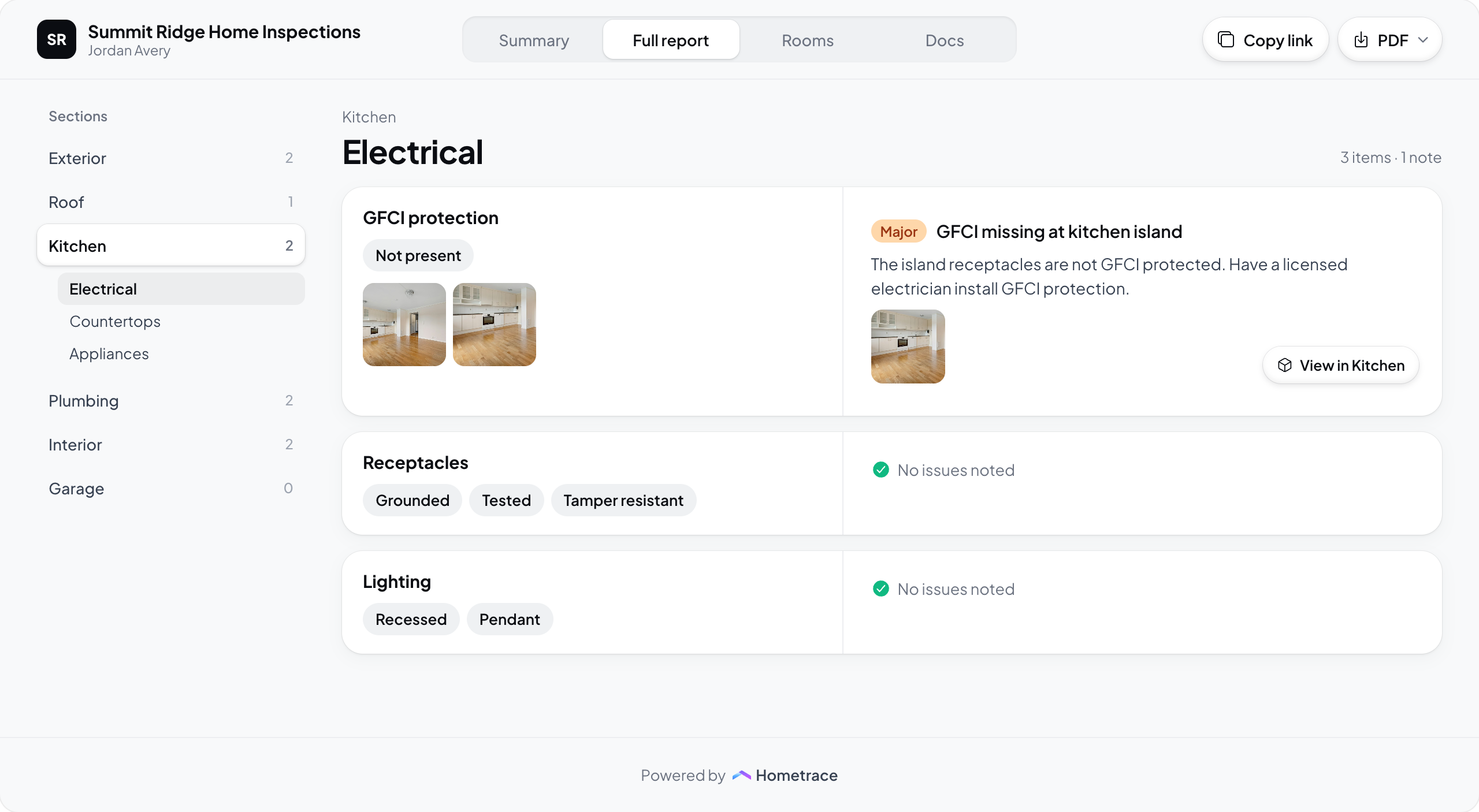Screen dimensions: 1479x812
Task: Switch to the Summary tab
Action: pyautogui.click(x=534, y=40)
